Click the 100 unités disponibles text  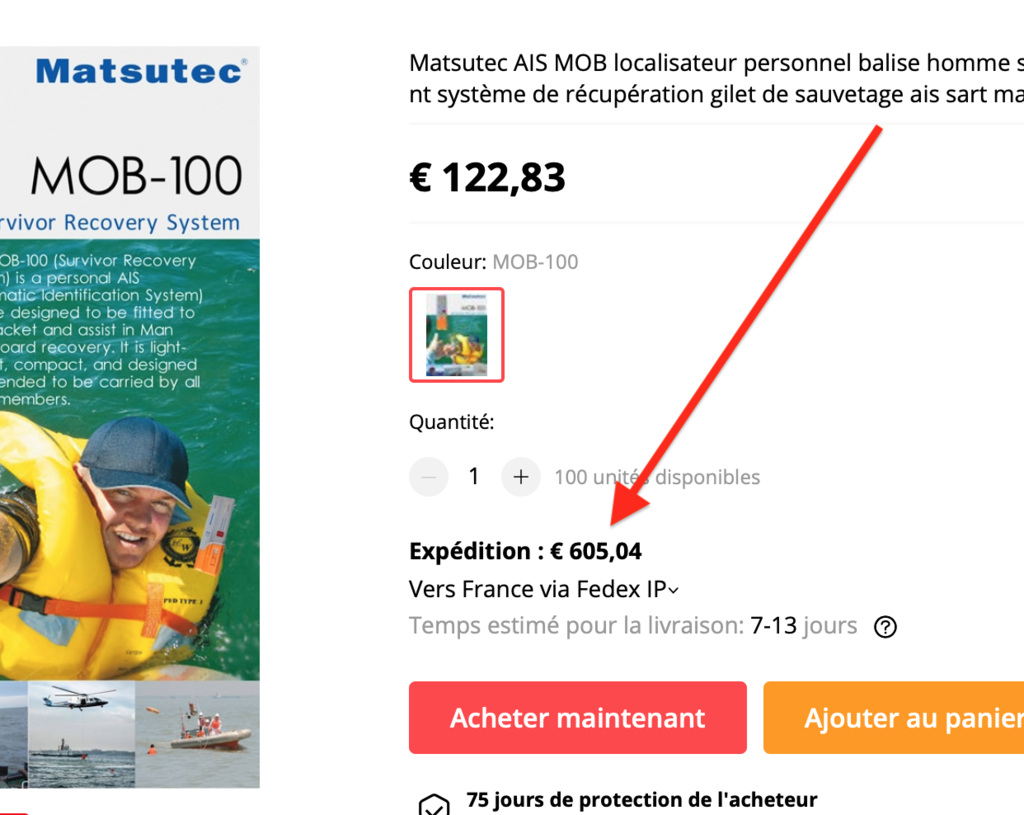click(x=657, y=477)
